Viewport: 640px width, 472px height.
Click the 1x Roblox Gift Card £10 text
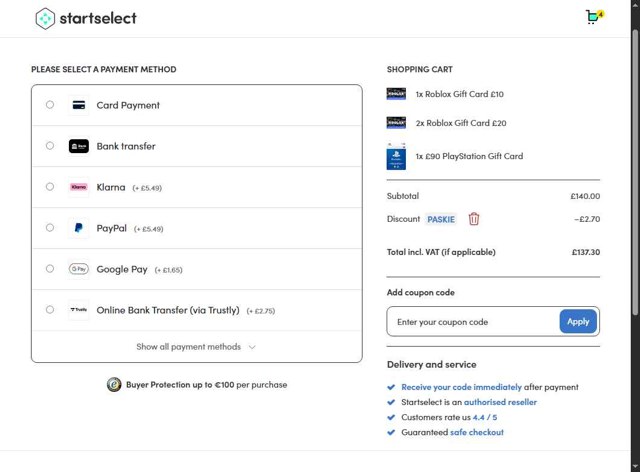(460, 94)
